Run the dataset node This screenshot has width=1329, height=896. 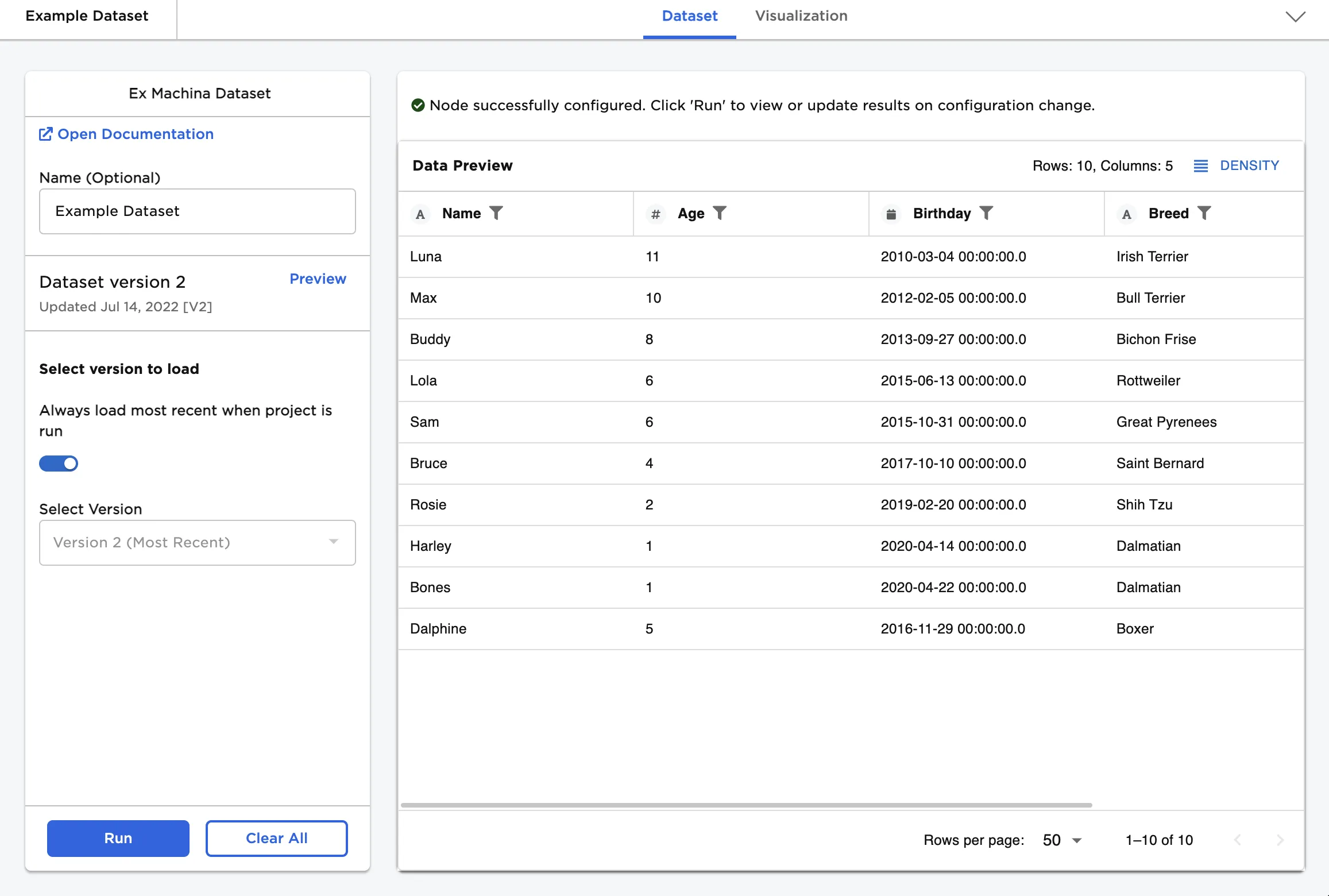118,838
